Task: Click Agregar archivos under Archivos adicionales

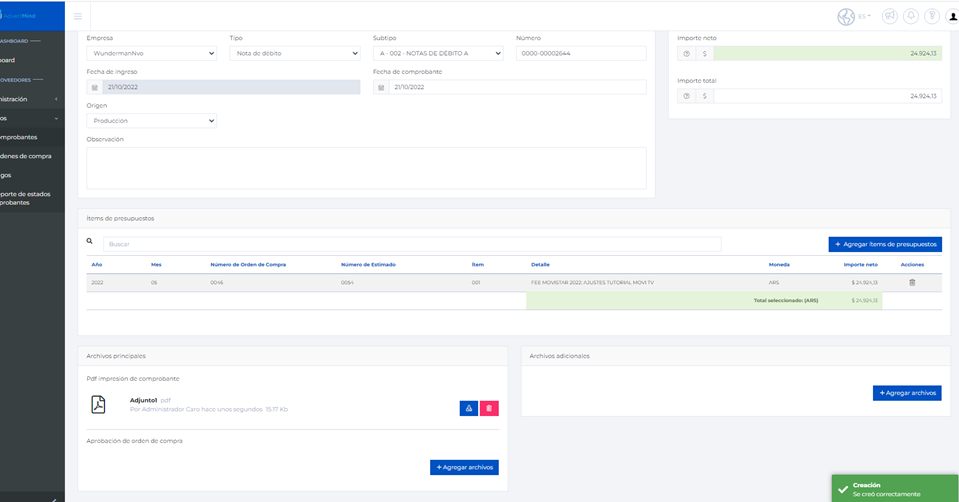Action: coord(906,393)
